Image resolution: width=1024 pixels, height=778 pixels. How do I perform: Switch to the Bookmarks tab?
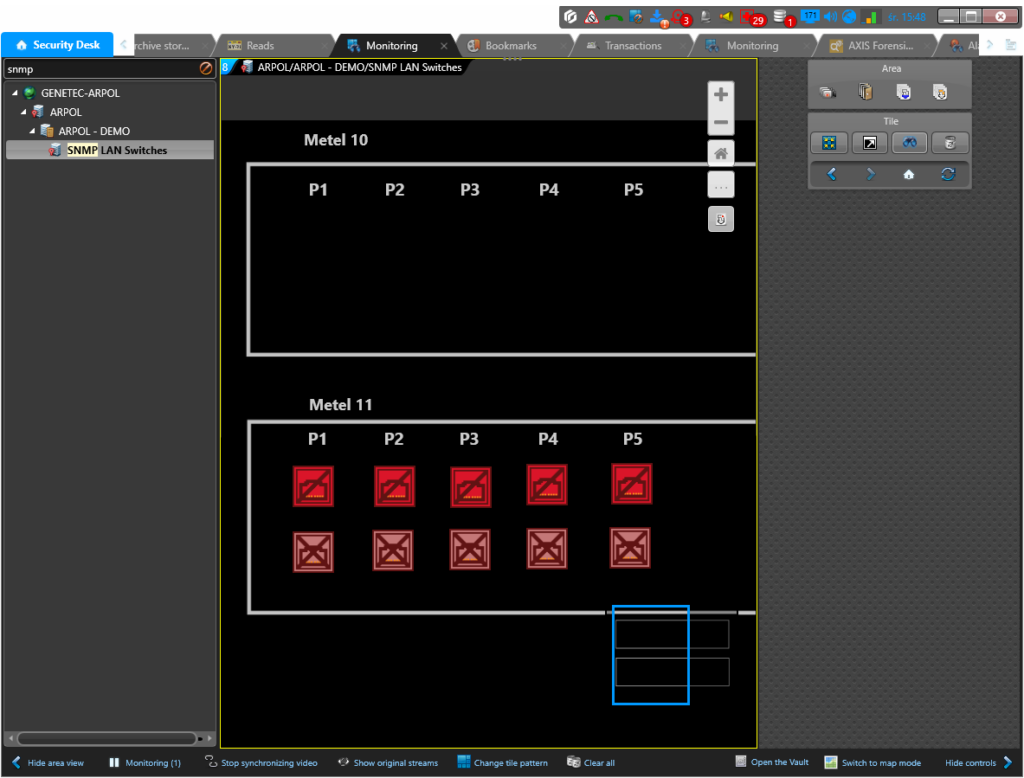[x=510, y=46]
